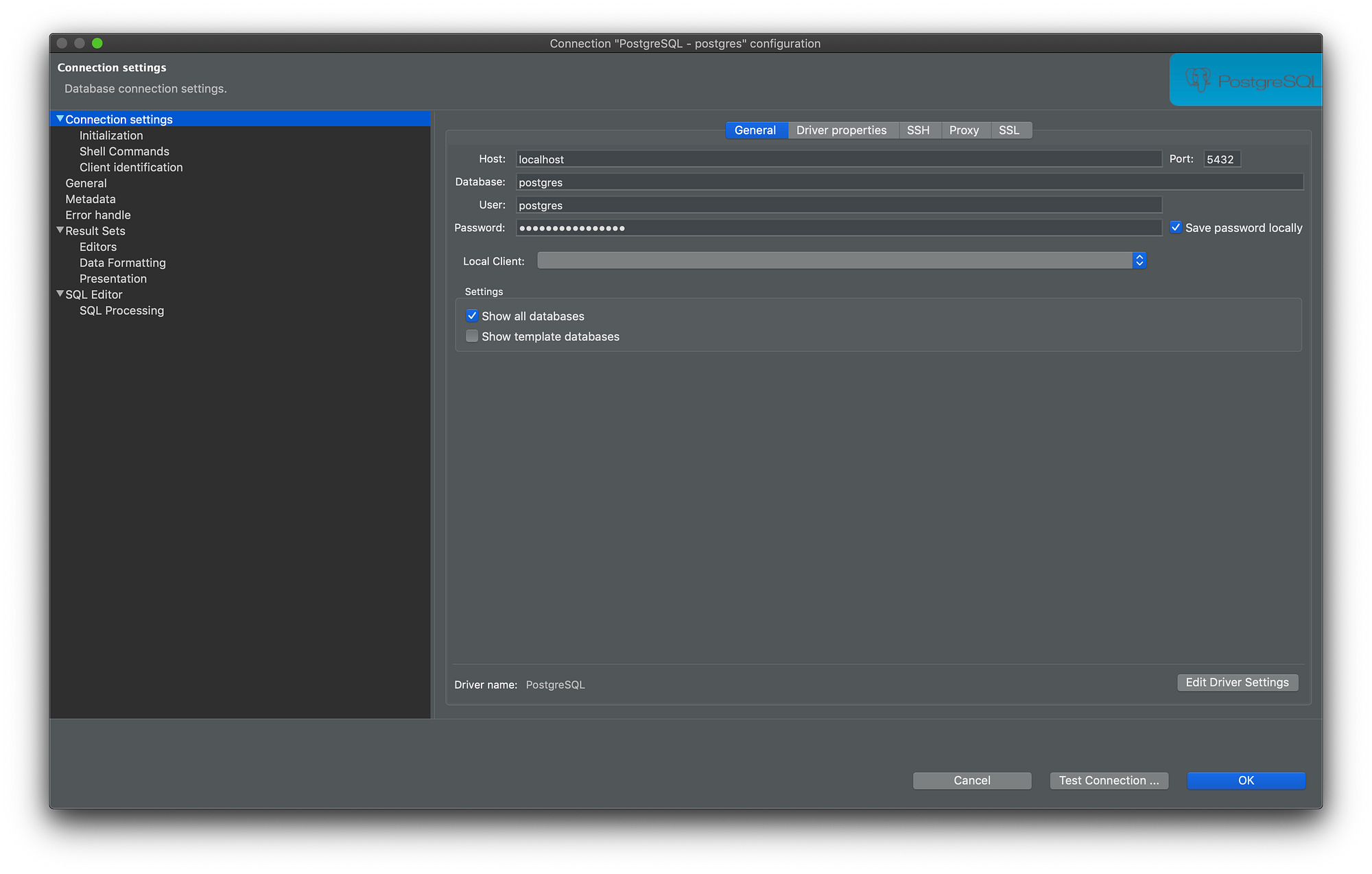Open the Local Client dropdown
The width and height of the screenshot is (1372, 874).
(842, 261)
